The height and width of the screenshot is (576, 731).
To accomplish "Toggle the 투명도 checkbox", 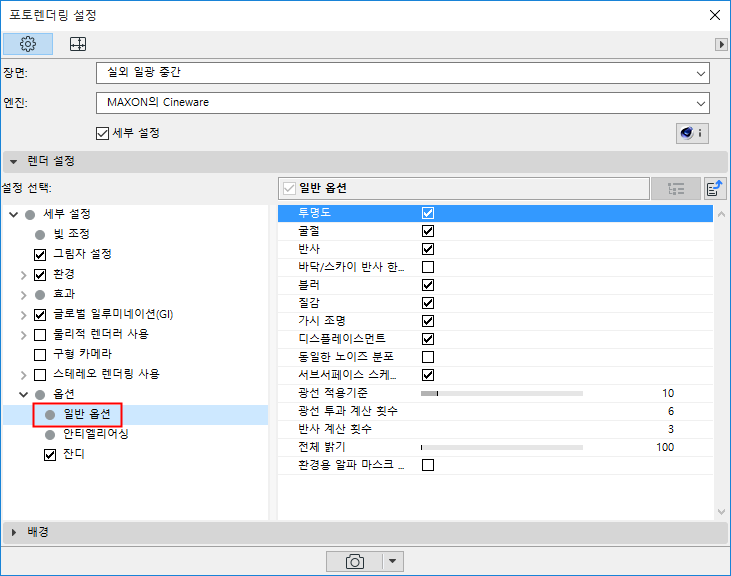I will pos(428,213).
